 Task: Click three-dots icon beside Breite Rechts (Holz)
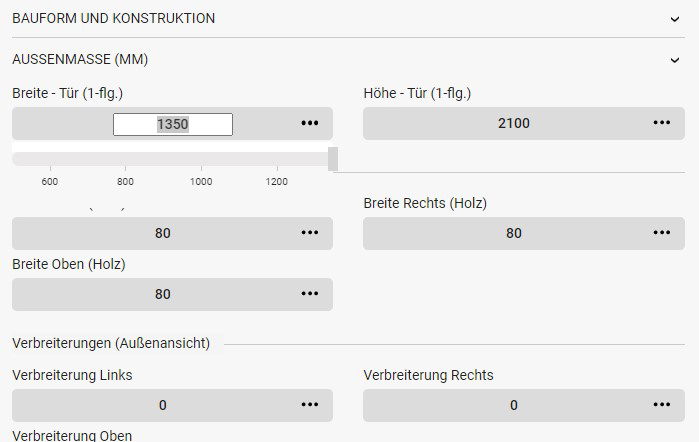[661, 233]
